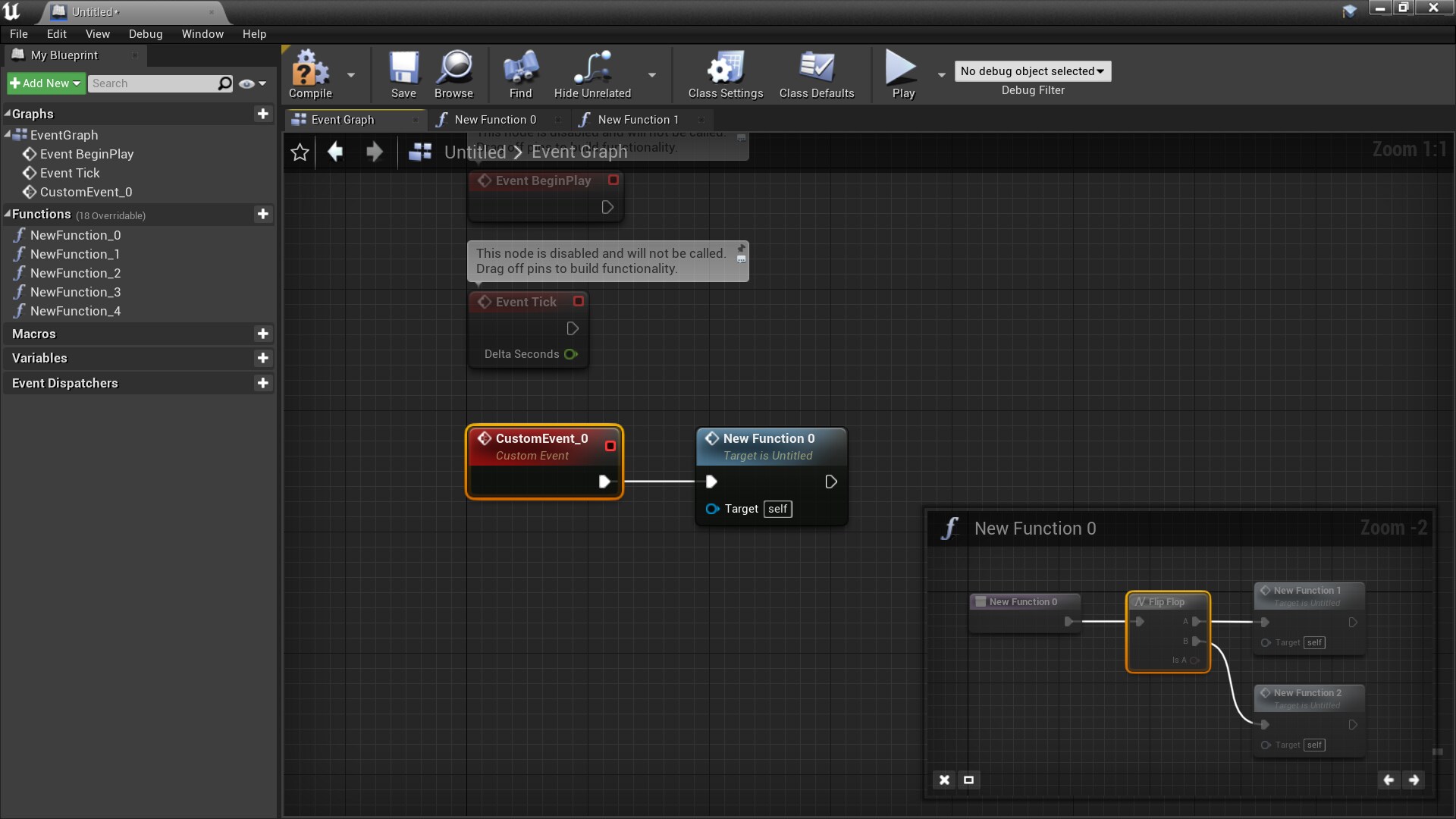This screenshot has width=1456, height=819.
Task: Toggle the eye visibility filter beside search
Action: tap(247, 83)
